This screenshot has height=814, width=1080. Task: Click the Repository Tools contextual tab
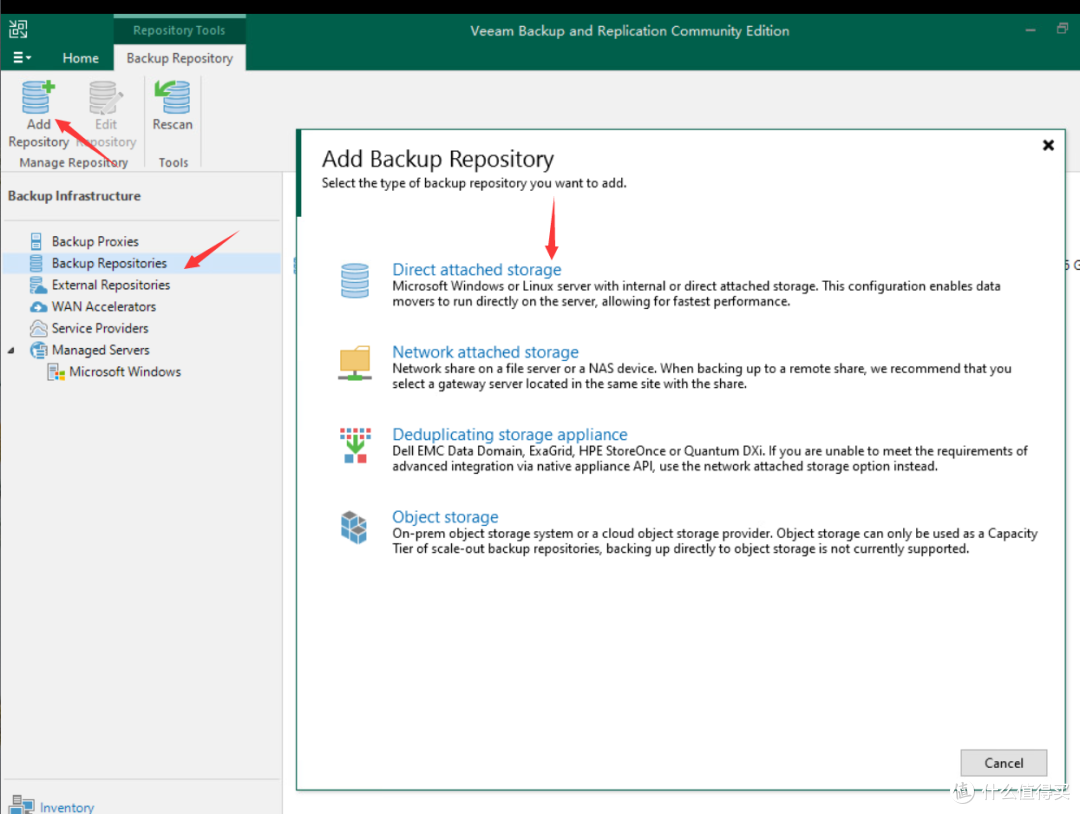(x=179, y=30)
